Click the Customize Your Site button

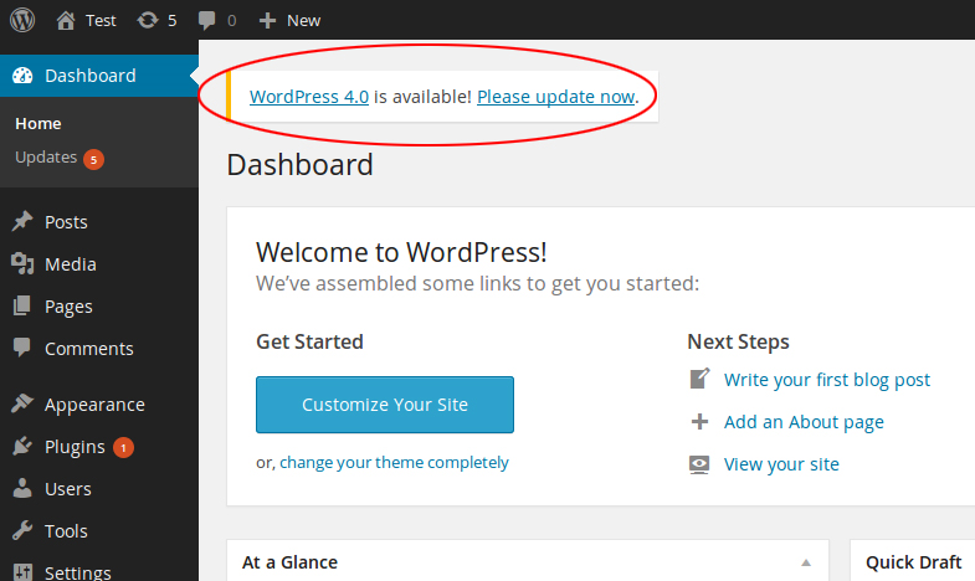point(385,404)
